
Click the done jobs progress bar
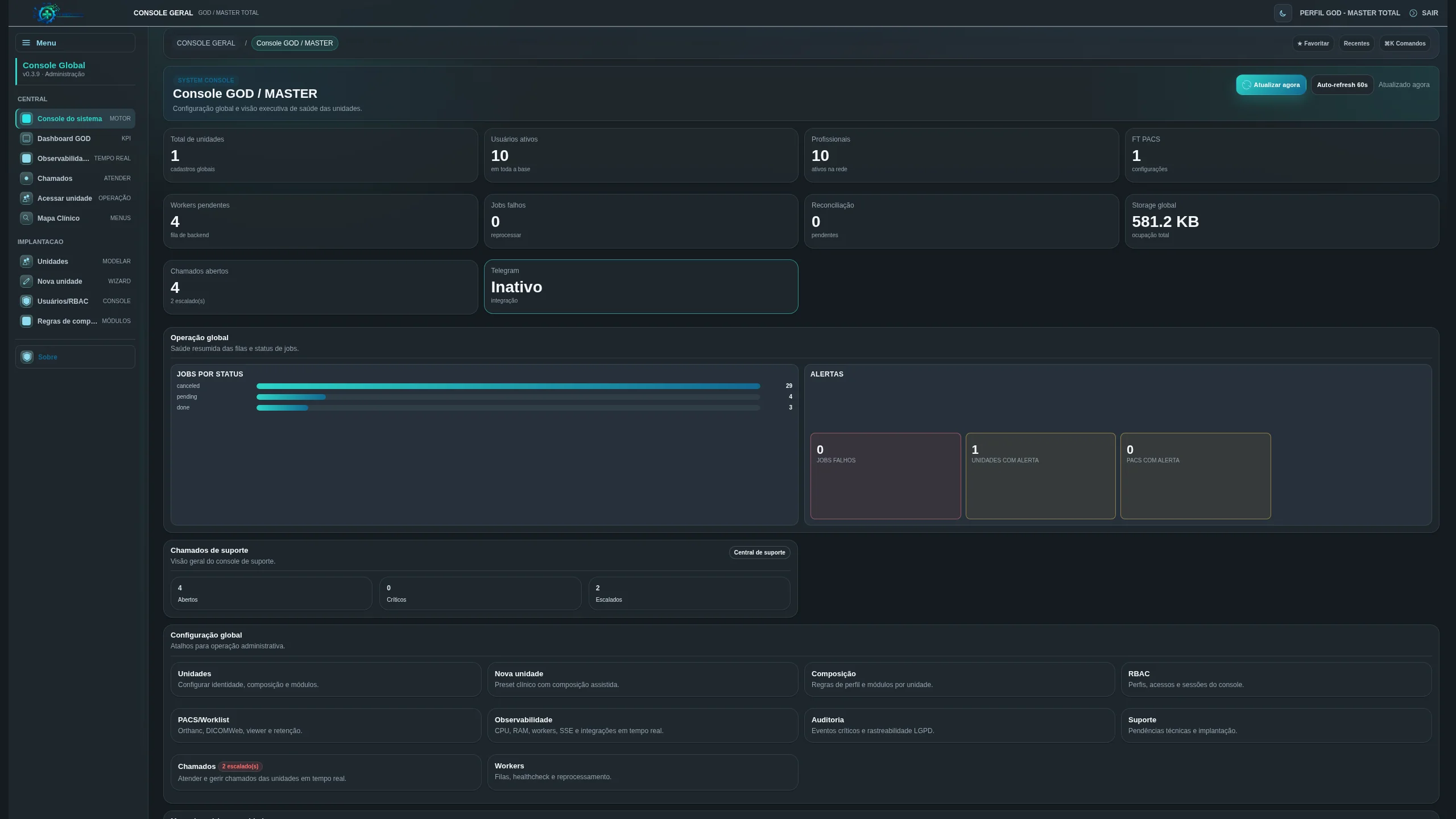(508, 408)
